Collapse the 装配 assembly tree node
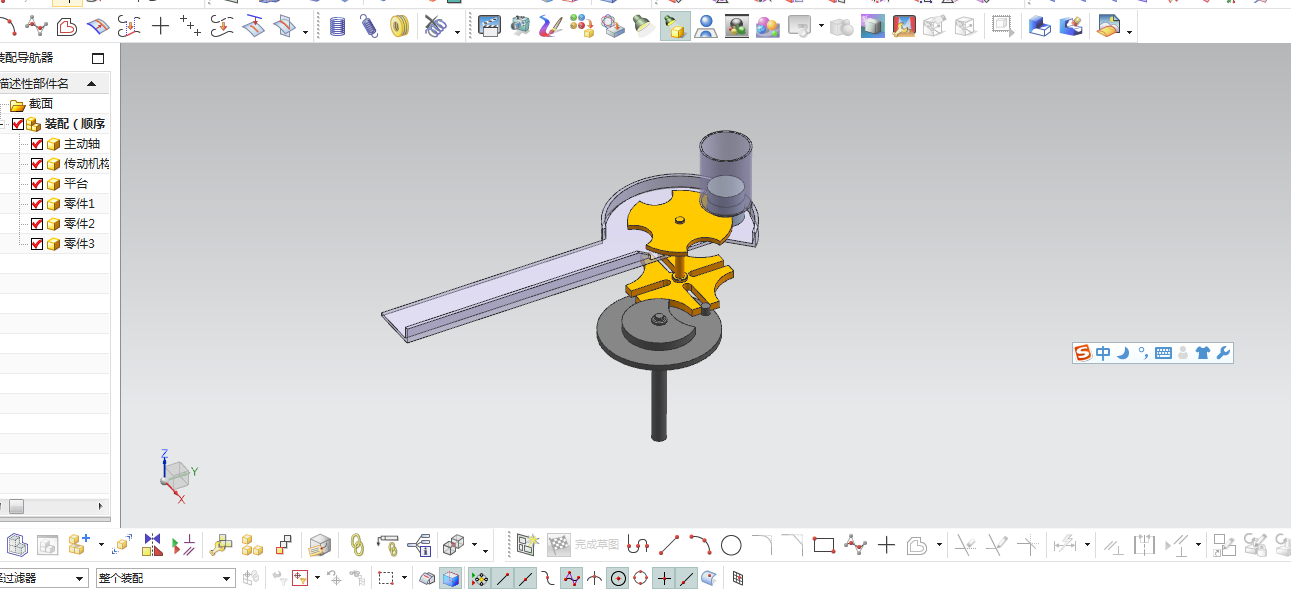1291x589 pixels. tap(4, 124)
